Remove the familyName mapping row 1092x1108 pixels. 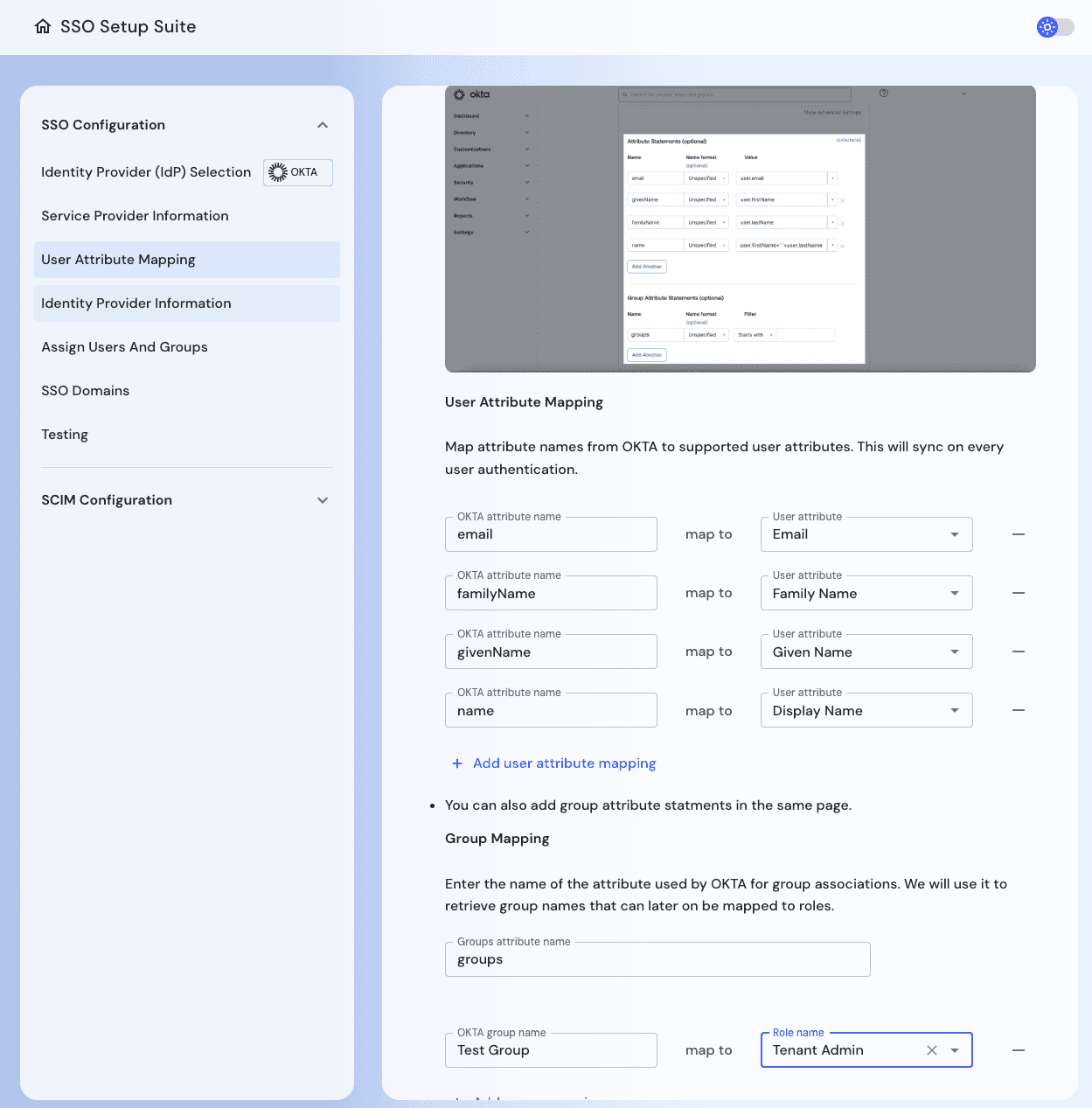pyautogui.click(x=1018, y=592)
